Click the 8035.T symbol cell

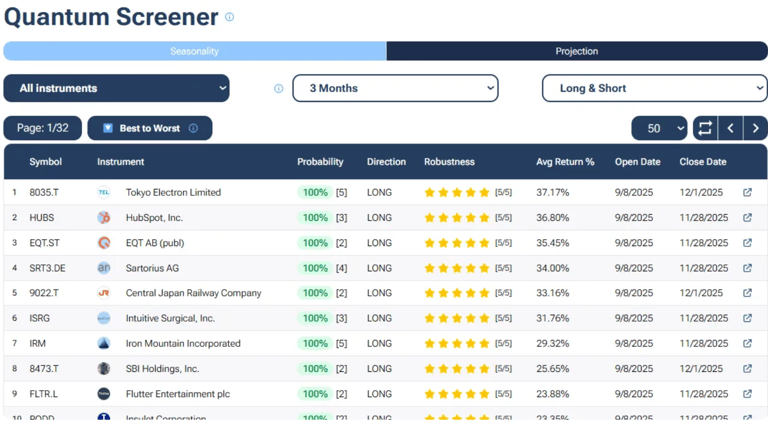[x=44, y=192]
